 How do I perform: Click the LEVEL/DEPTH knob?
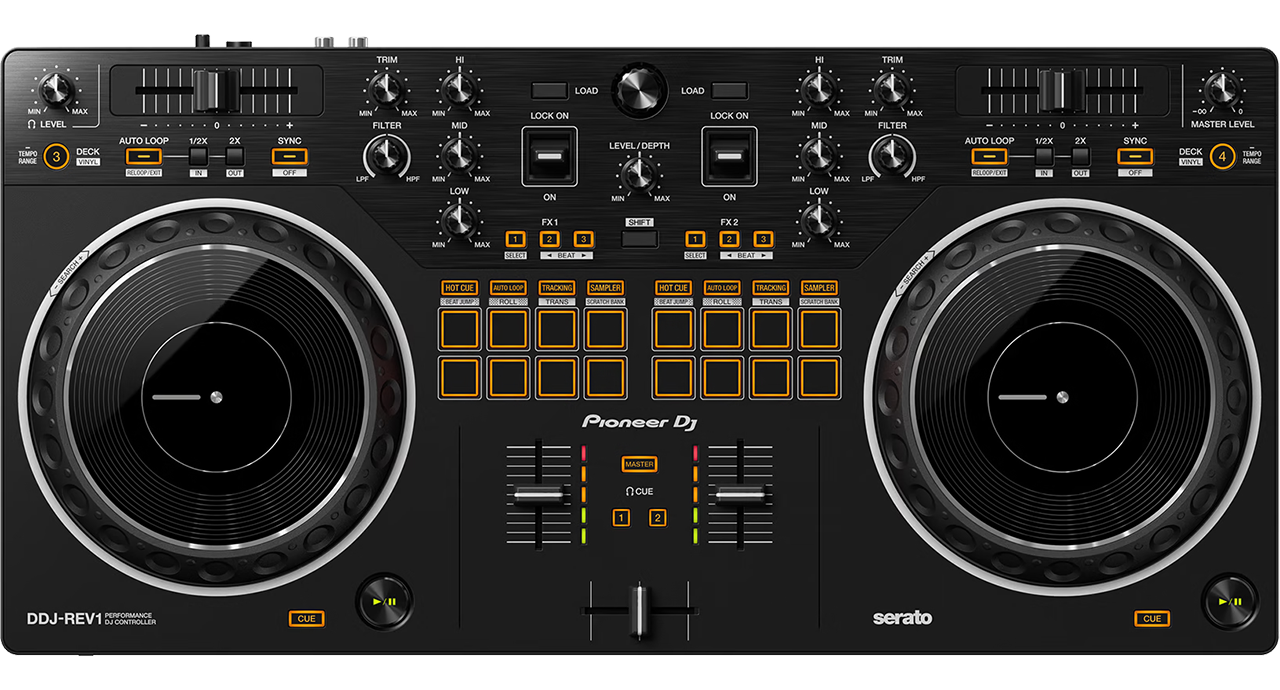pyautogui.click(x=639, y=175)
